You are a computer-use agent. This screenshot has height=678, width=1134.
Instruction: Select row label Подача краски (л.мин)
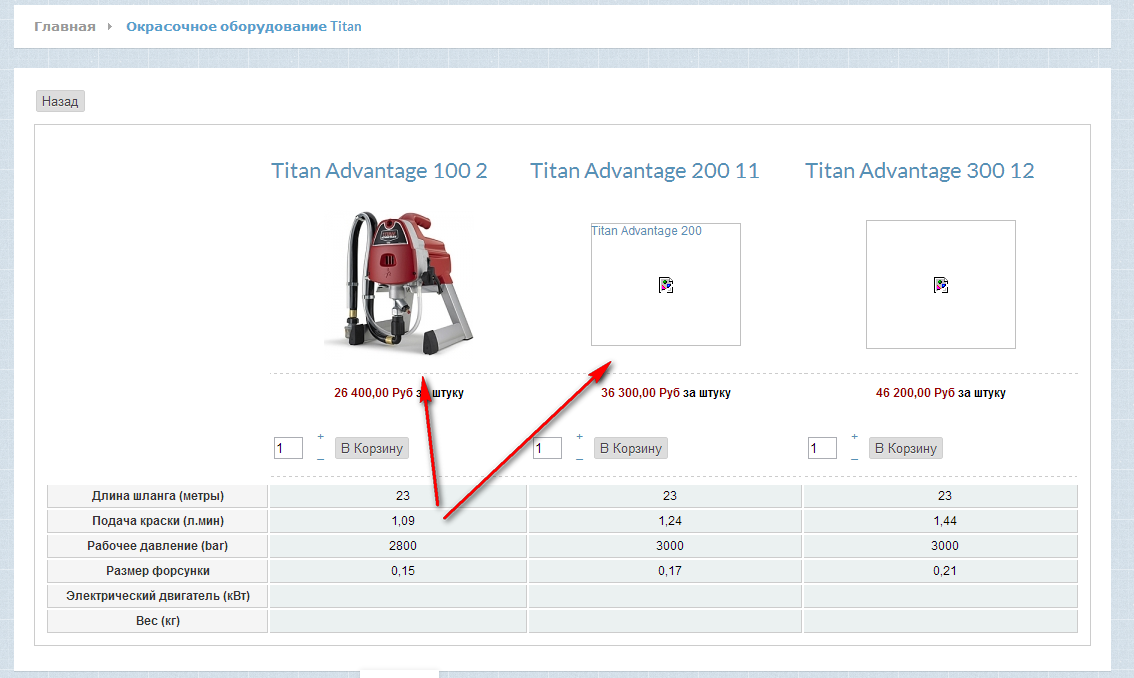(x=158, y=521)
